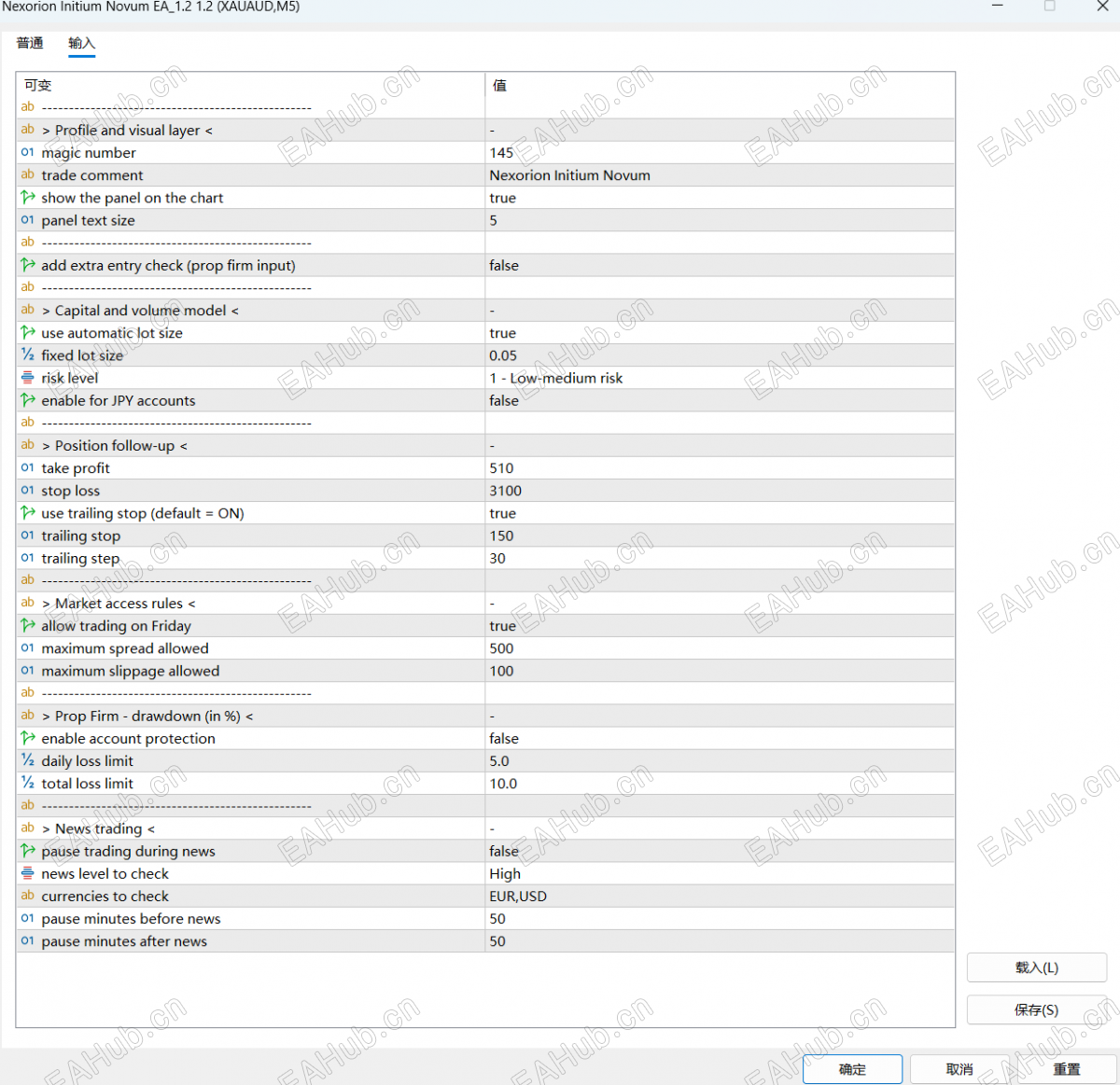This screenshot has width=1120, height=1085.
Task: Click the 保存(S) save button
Action: 1037,1009
